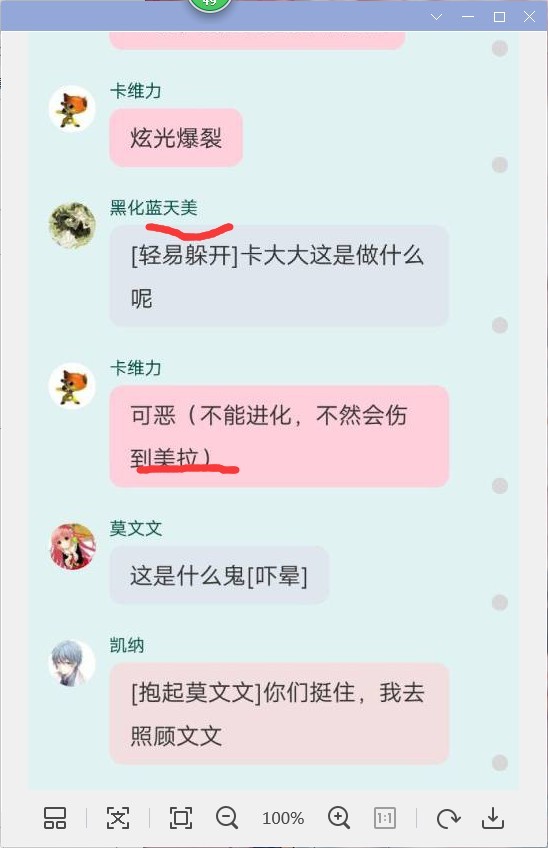Click 黑化蓝天美 user avatar
This screenshot has width=548, height=848.
point(72,225)
